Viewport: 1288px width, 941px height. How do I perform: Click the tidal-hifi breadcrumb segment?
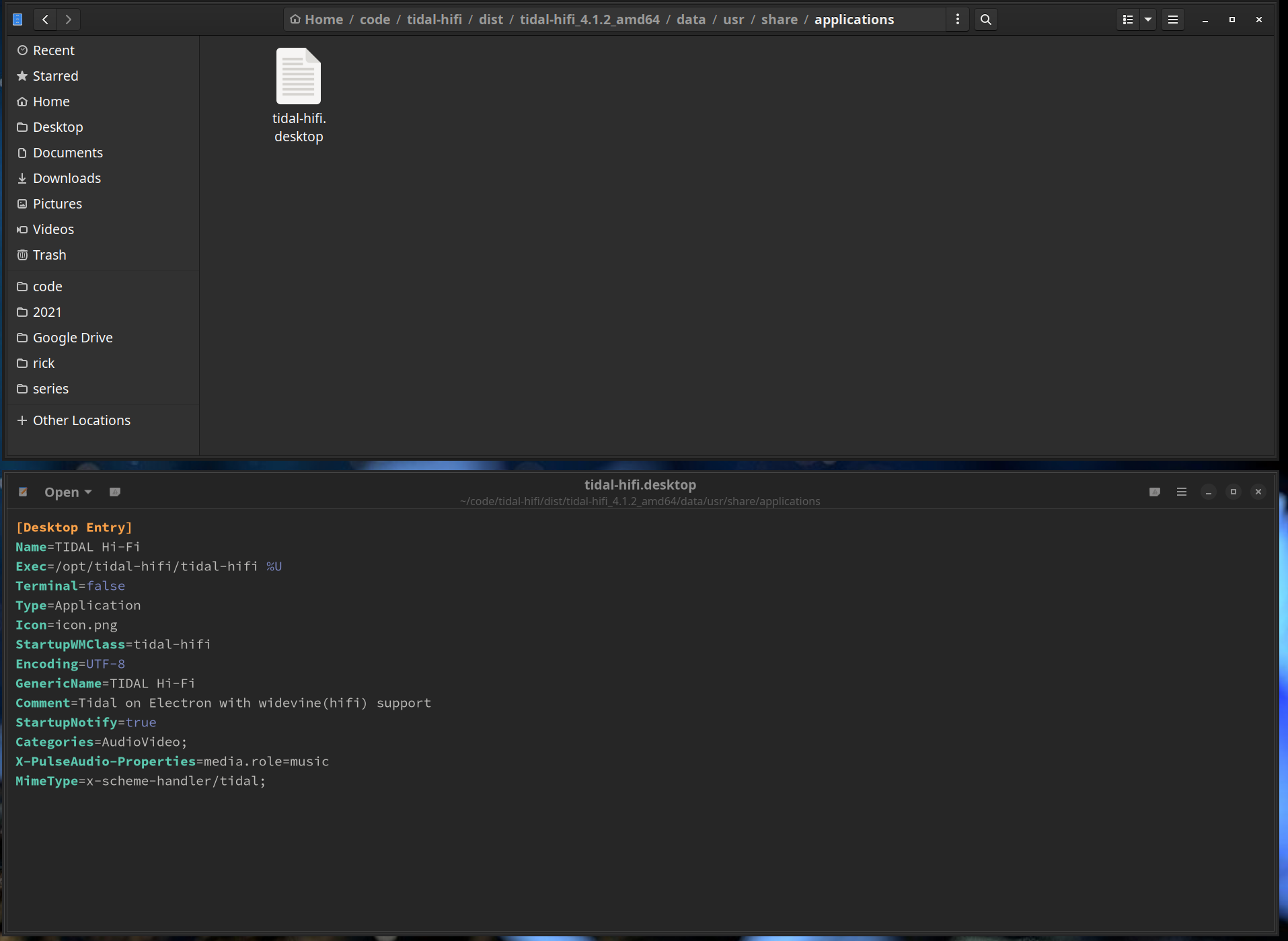pos(434,19)
